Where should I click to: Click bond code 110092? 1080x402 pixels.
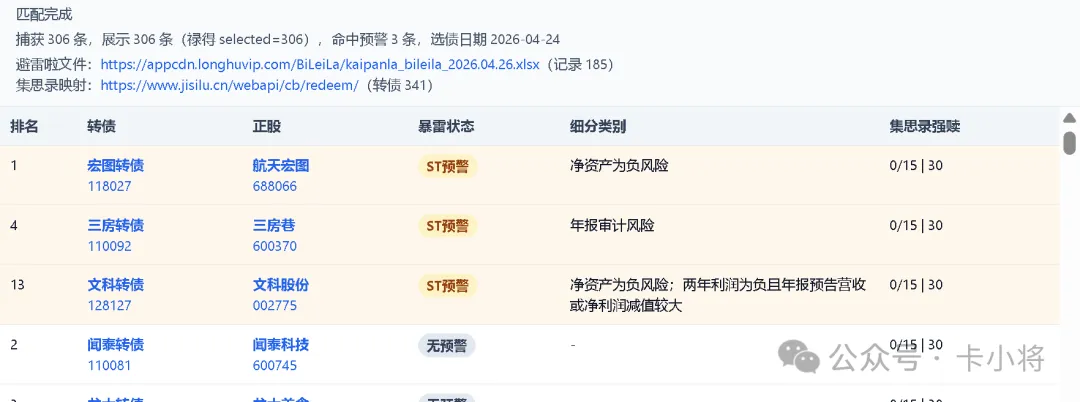(110, 246)
